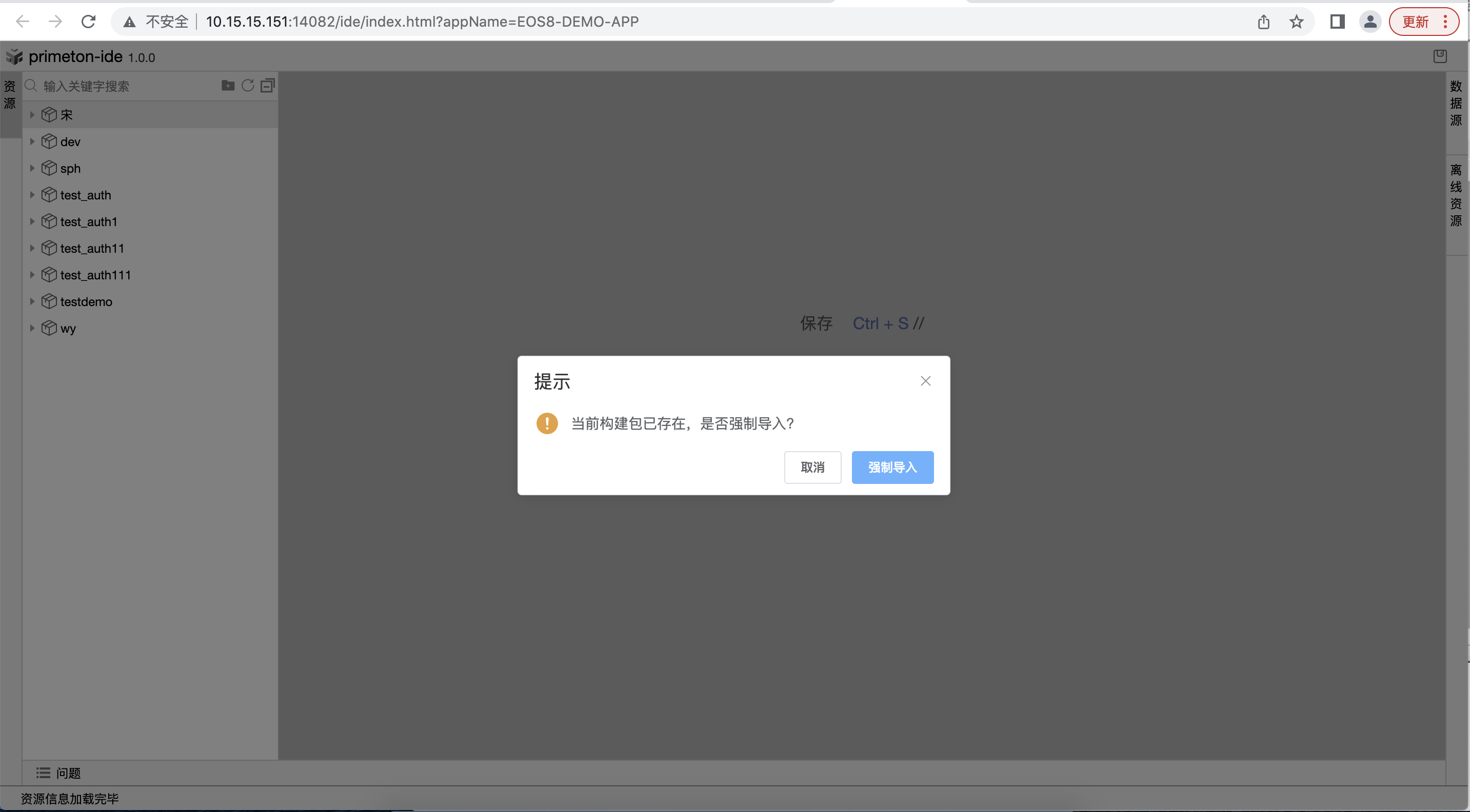Image resolution: width=1470 pixels, height=812 pixels.
Task: Click the save icon in IDE header
Action: pyautogui.click(x=1440, y=56)
